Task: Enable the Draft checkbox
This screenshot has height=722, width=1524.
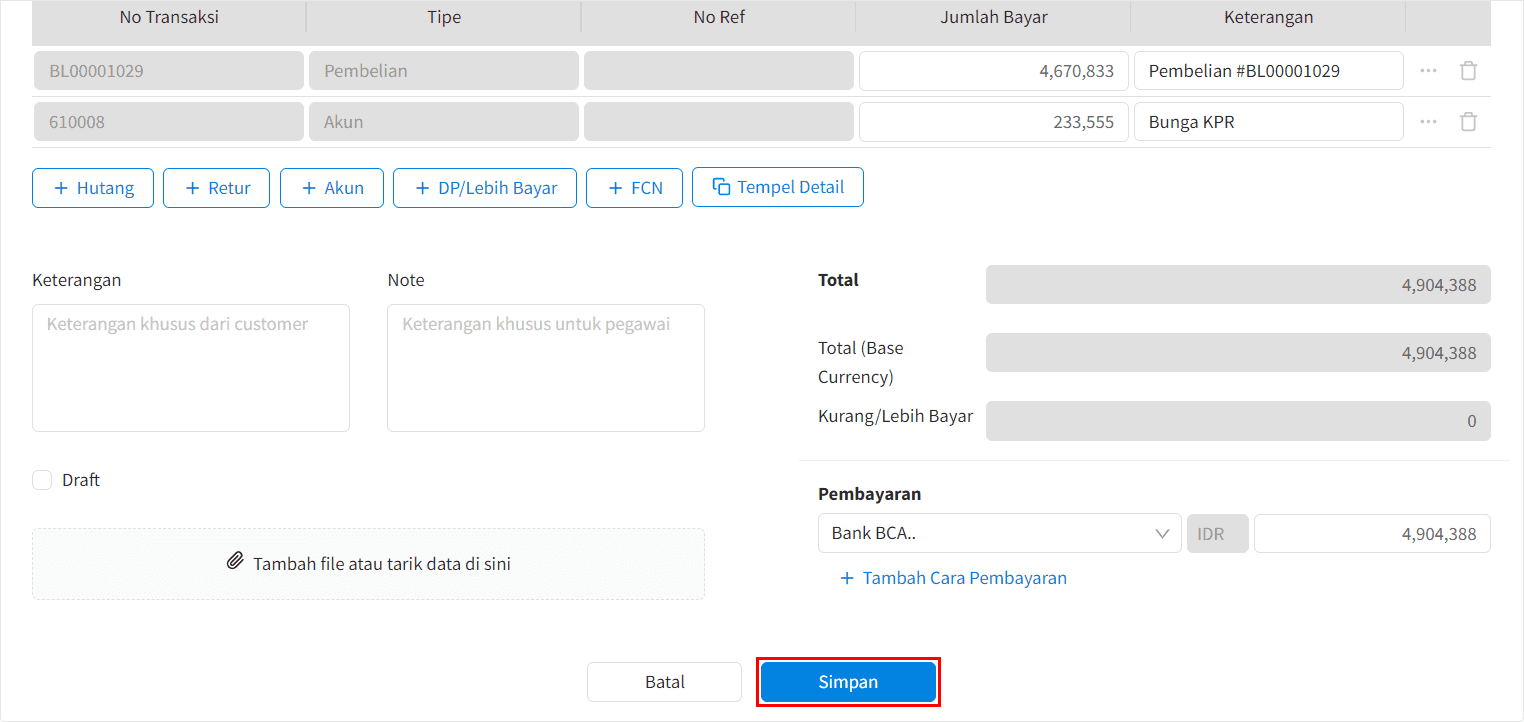Action: click(42, 480)
